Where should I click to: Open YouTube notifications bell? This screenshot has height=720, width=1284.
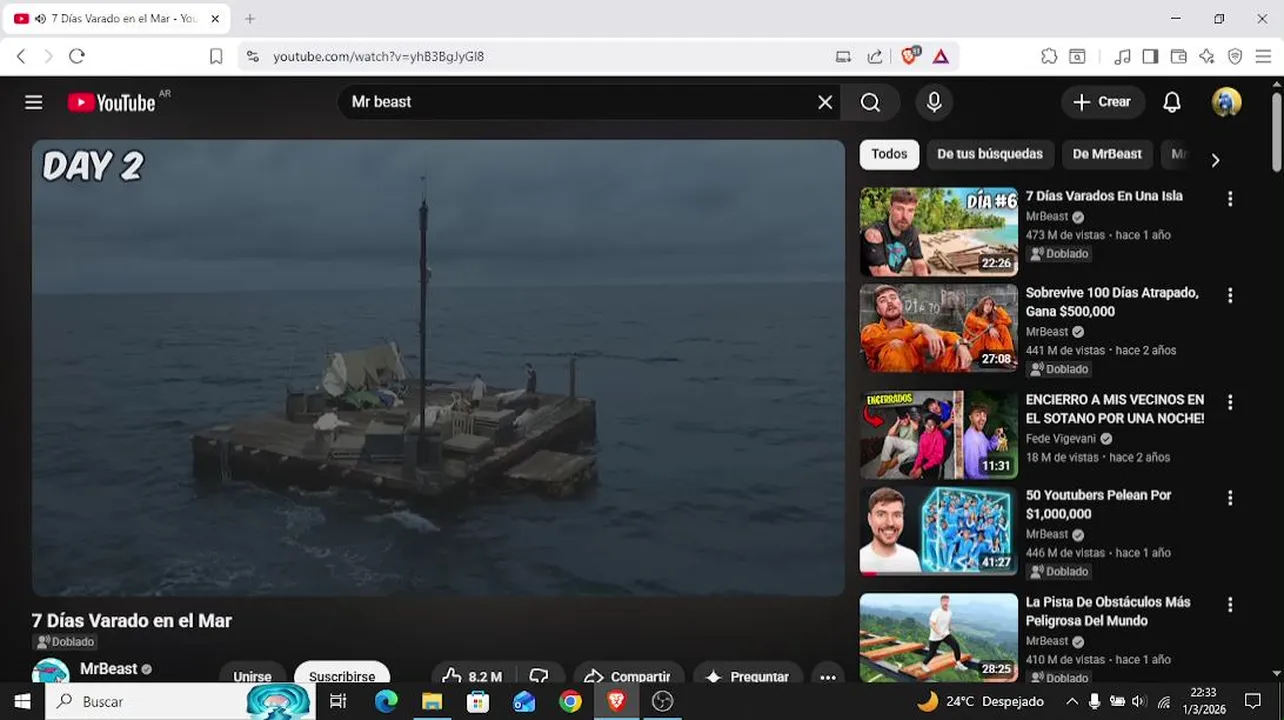1172,102
